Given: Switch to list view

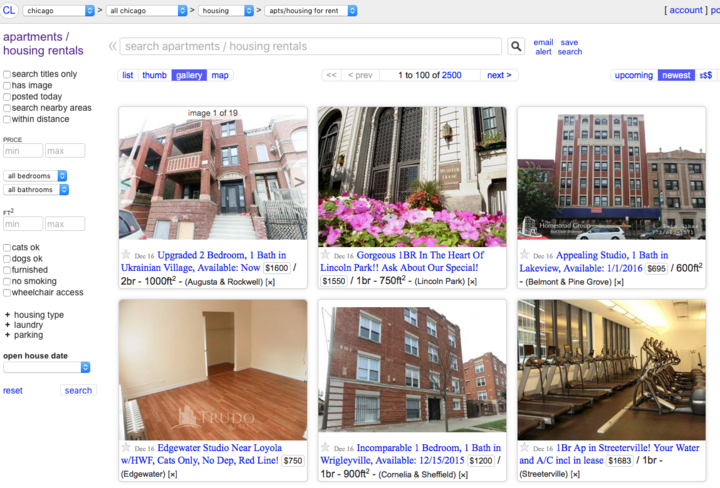Looking at the screenshot, I should click(x=128, y=75).
